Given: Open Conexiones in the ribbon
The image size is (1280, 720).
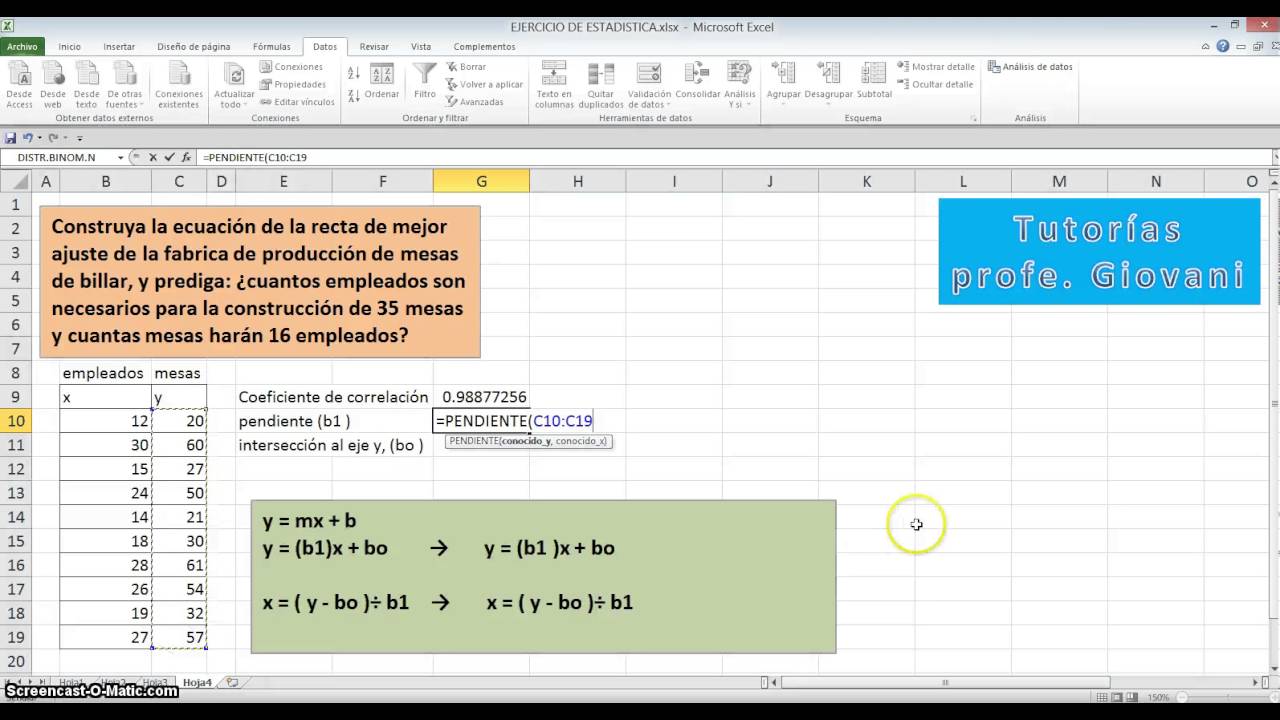Looking at the screenshot, I should (291, 67).
